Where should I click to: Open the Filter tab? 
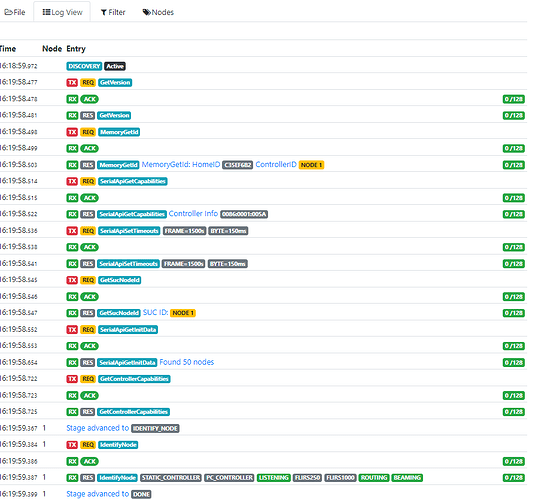pyautogui.click(x=113, y=12)
